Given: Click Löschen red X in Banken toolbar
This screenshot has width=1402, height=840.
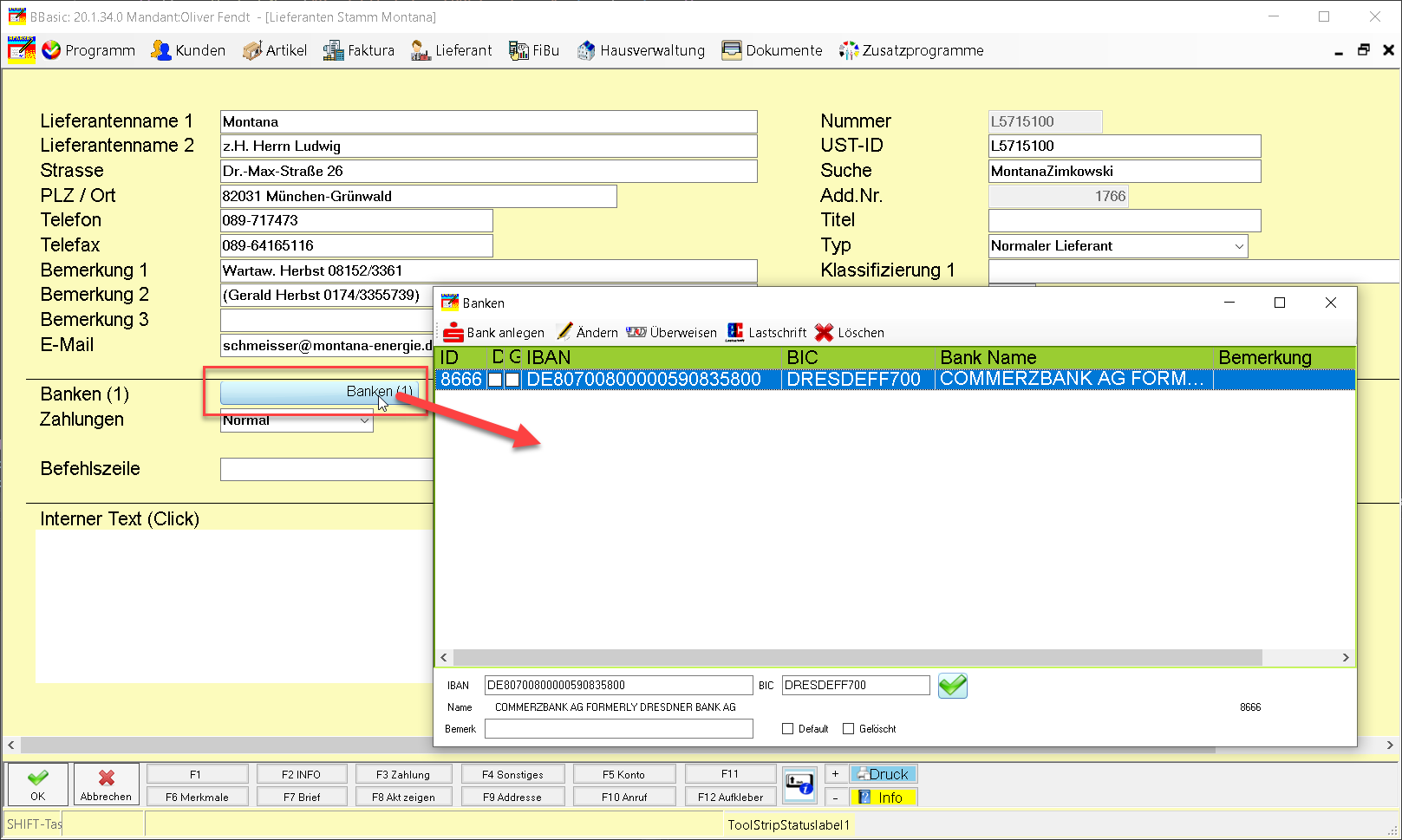Looking at the screenshot, I should (x=850, y=332).
